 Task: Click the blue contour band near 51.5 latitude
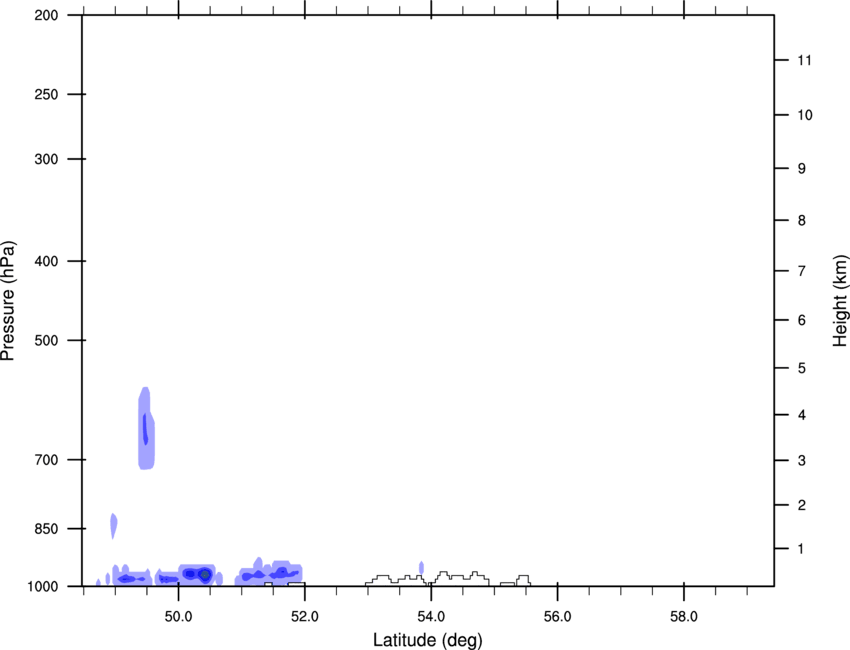pyautogui.click(x=269, y=572)
